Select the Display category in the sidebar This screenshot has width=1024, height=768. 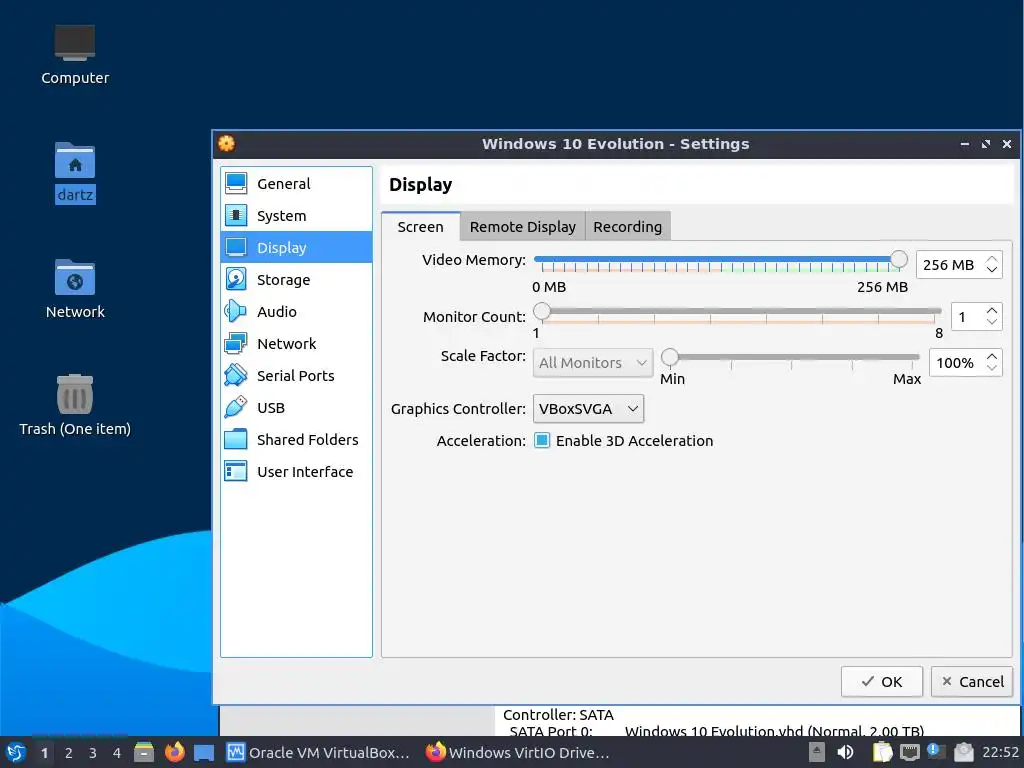tap(296, 248)
